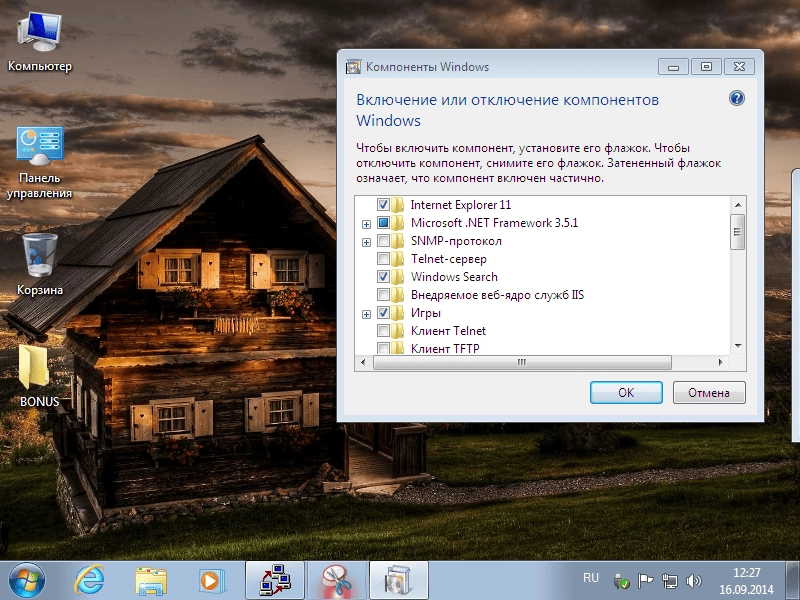
Task: Click the list scroll up arrow
Action: coord(738,205)
